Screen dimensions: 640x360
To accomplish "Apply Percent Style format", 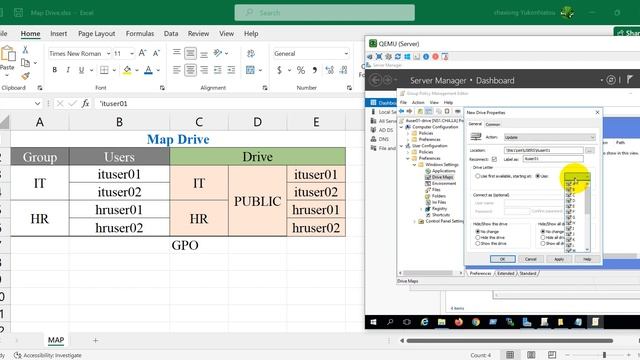I will tap(301, 70).
